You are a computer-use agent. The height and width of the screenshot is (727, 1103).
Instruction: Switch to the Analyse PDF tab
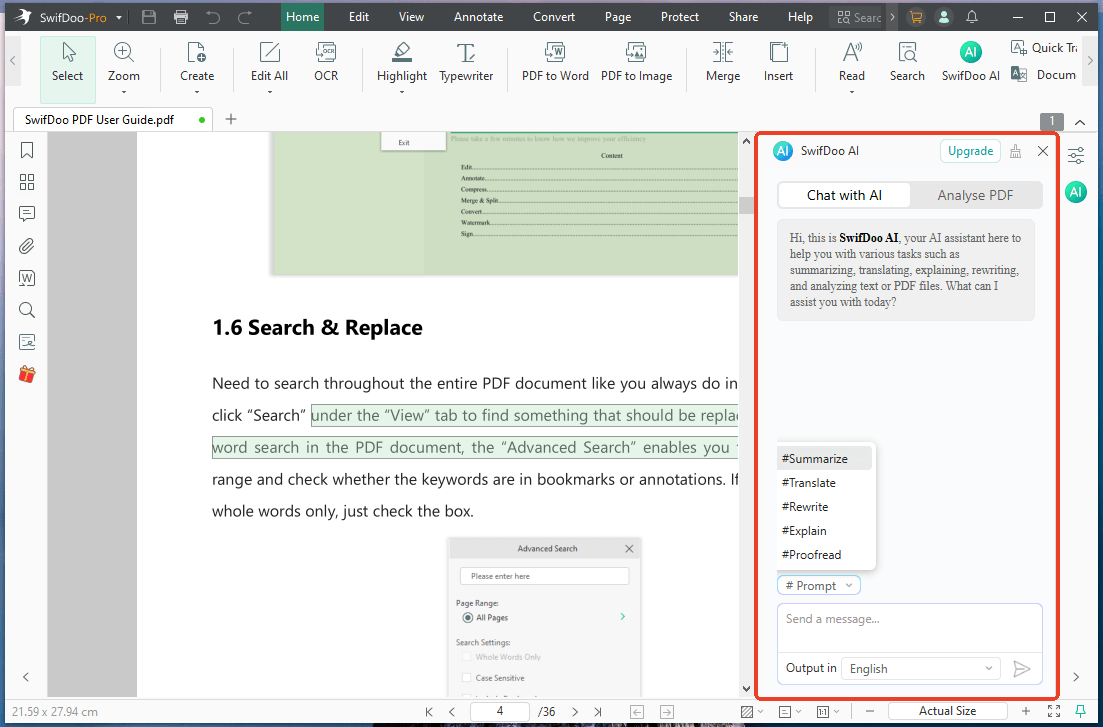pos(975,195)
